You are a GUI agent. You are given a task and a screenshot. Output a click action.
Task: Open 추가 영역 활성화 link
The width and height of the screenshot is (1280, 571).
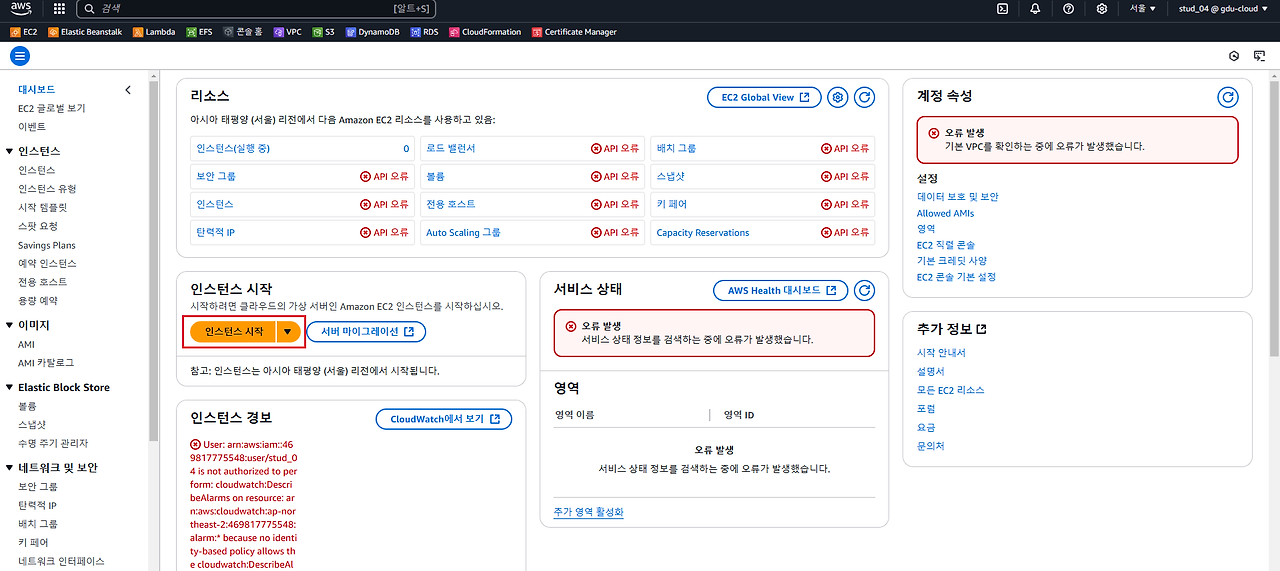[589, 512]
